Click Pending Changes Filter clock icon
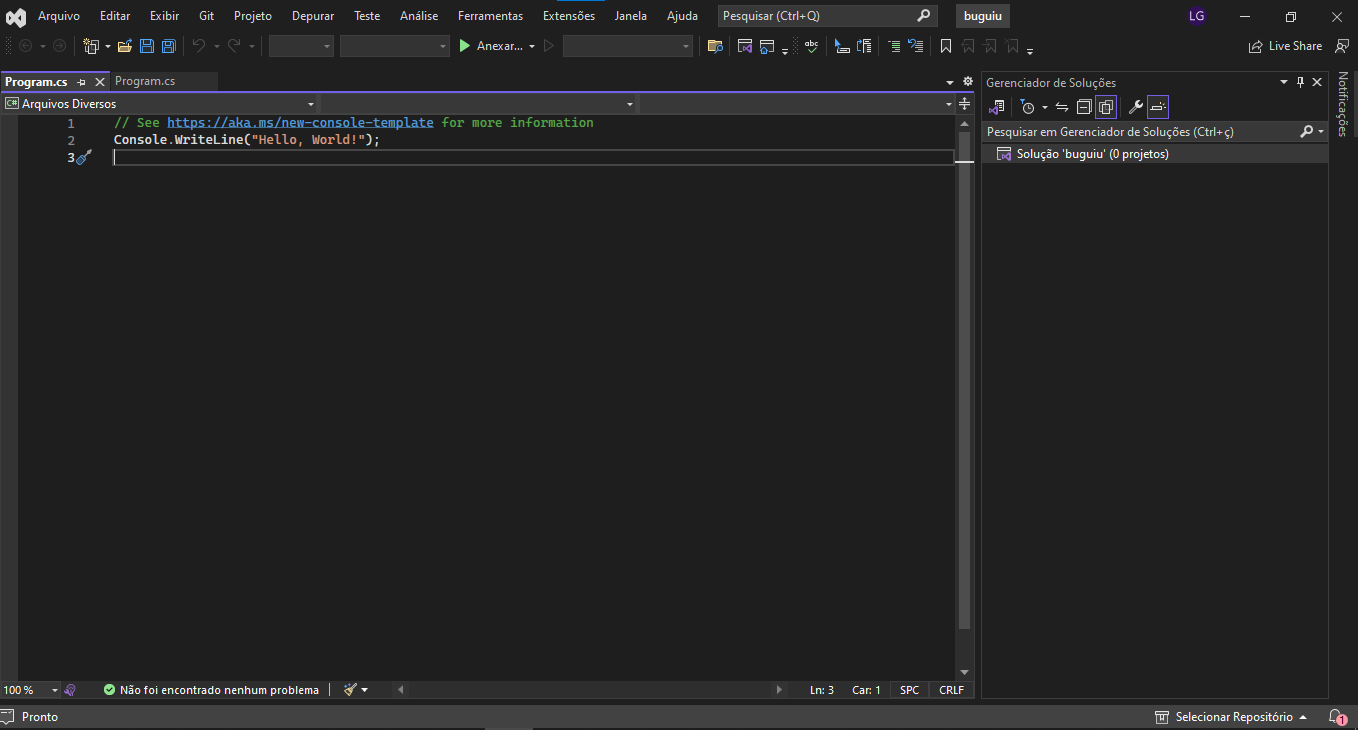This screenshot has width=1358, height=730. pos(1027,107)
